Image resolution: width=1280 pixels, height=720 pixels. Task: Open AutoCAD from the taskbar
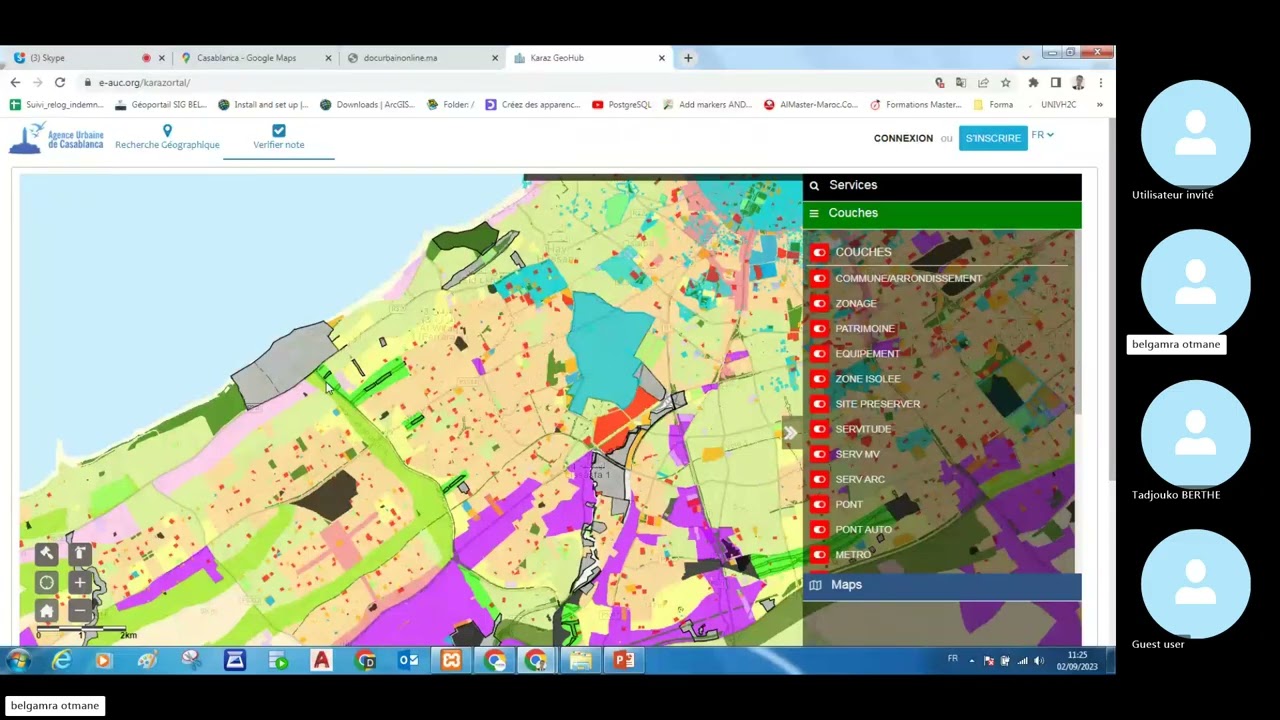pos(321,660)
